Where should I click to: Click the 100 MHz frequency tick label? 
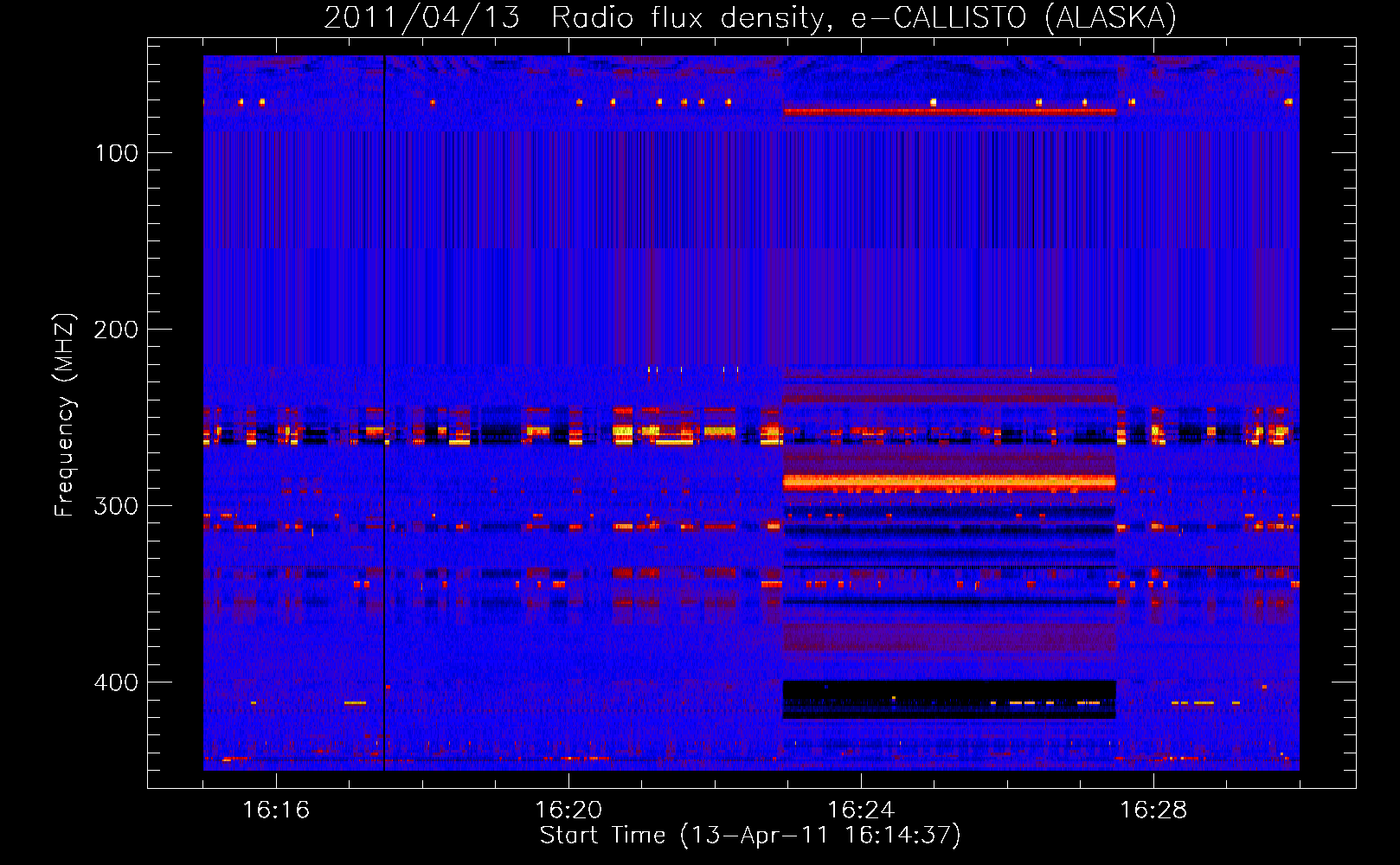click(117, 153)
